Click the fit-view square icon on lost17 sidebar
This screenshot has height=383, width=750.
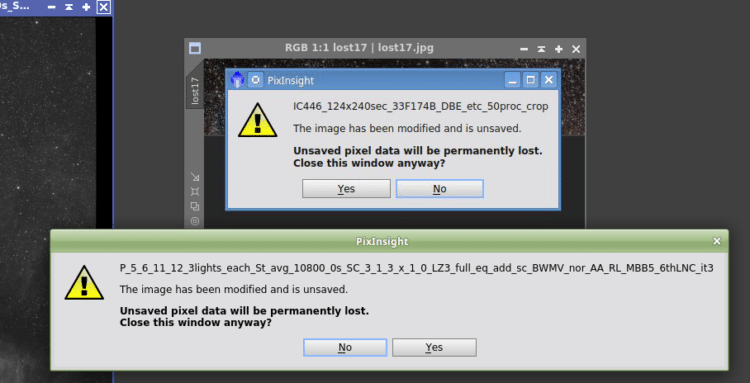point(195,191)
